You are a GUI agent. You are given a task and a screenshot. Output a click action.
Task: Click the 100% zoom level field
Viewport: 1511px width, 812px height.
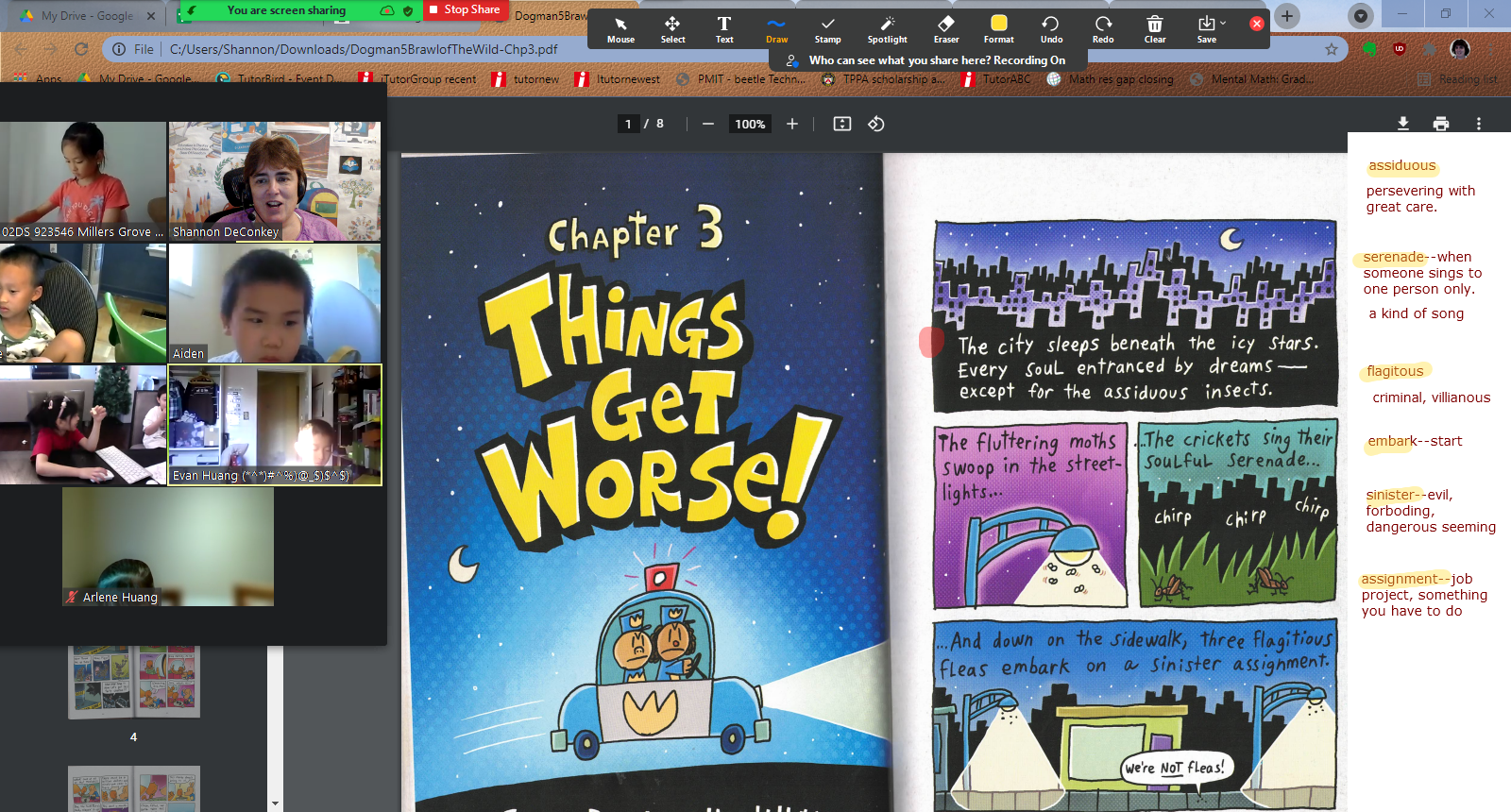click(750, 124)
